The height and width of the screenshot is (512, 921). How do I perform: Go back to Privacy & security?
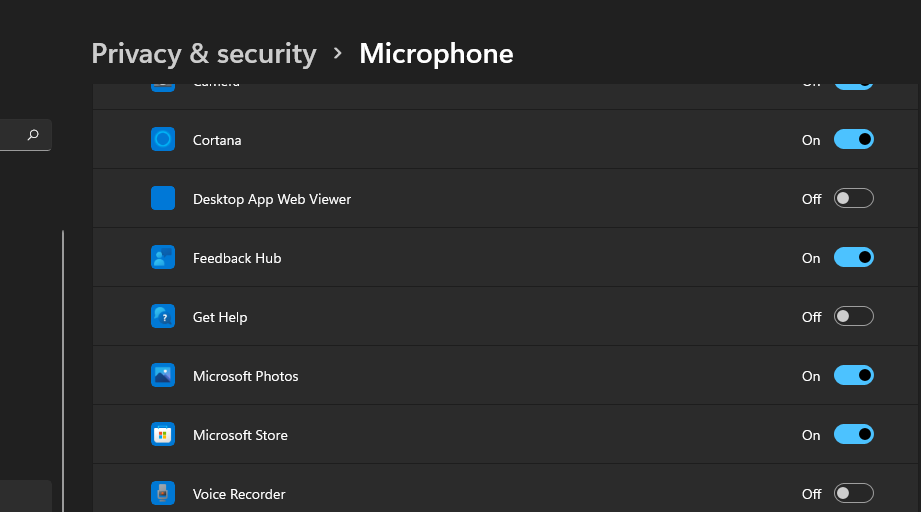coord(203,53)
